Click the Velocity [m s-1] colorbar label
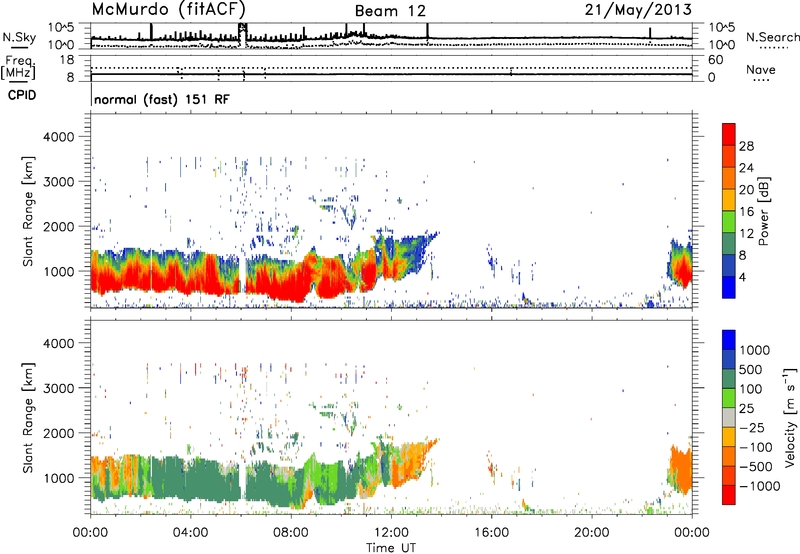Screen dimensions: 800x554 click(789, 417)
